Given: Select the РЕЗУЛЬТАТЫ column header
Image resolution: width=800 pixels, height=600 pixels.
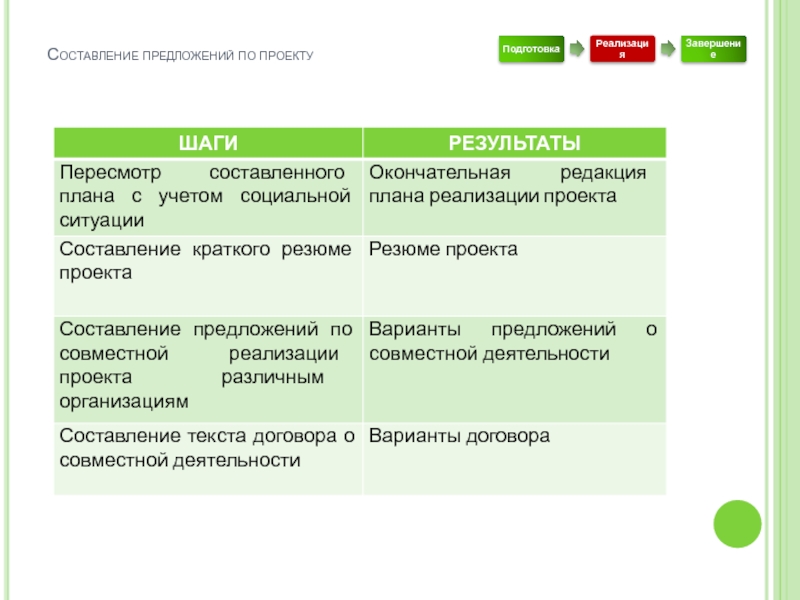Looking at the screenshot, I should coord(514,143).
